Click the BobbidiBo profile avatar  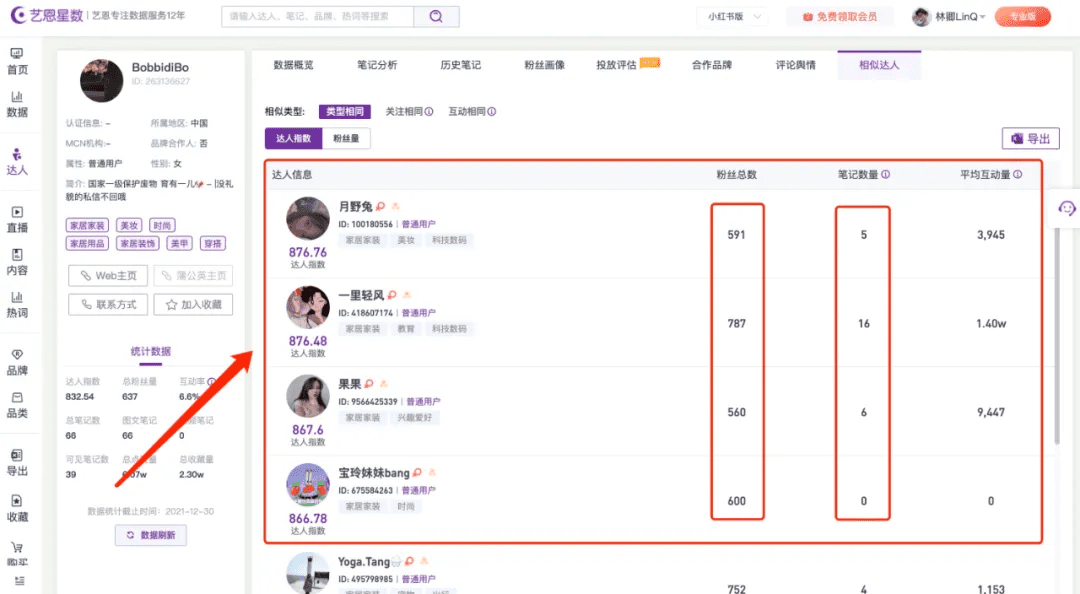[x=101, y=81]
